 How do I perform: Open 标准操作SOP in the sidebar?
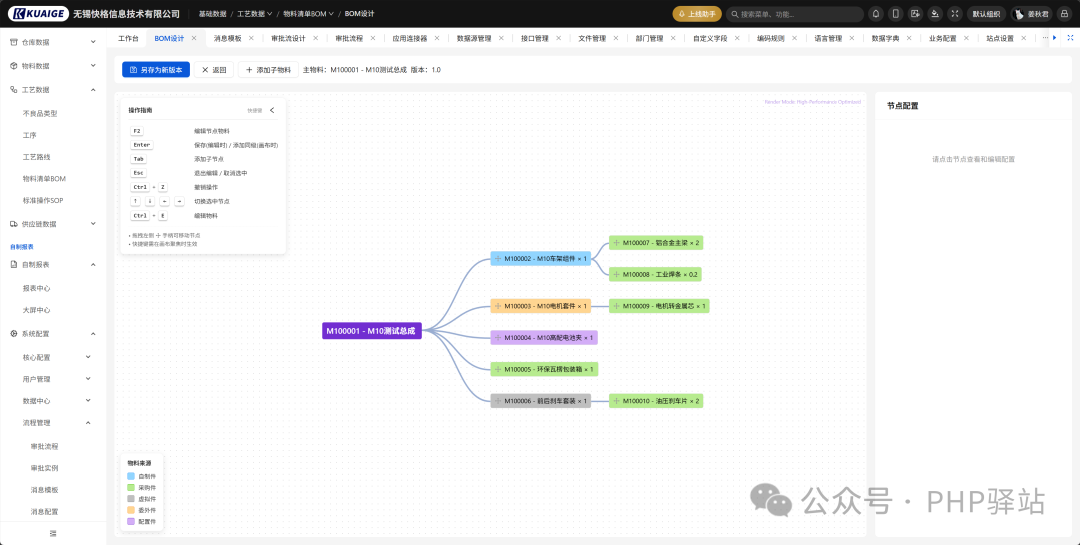(43, 200)
